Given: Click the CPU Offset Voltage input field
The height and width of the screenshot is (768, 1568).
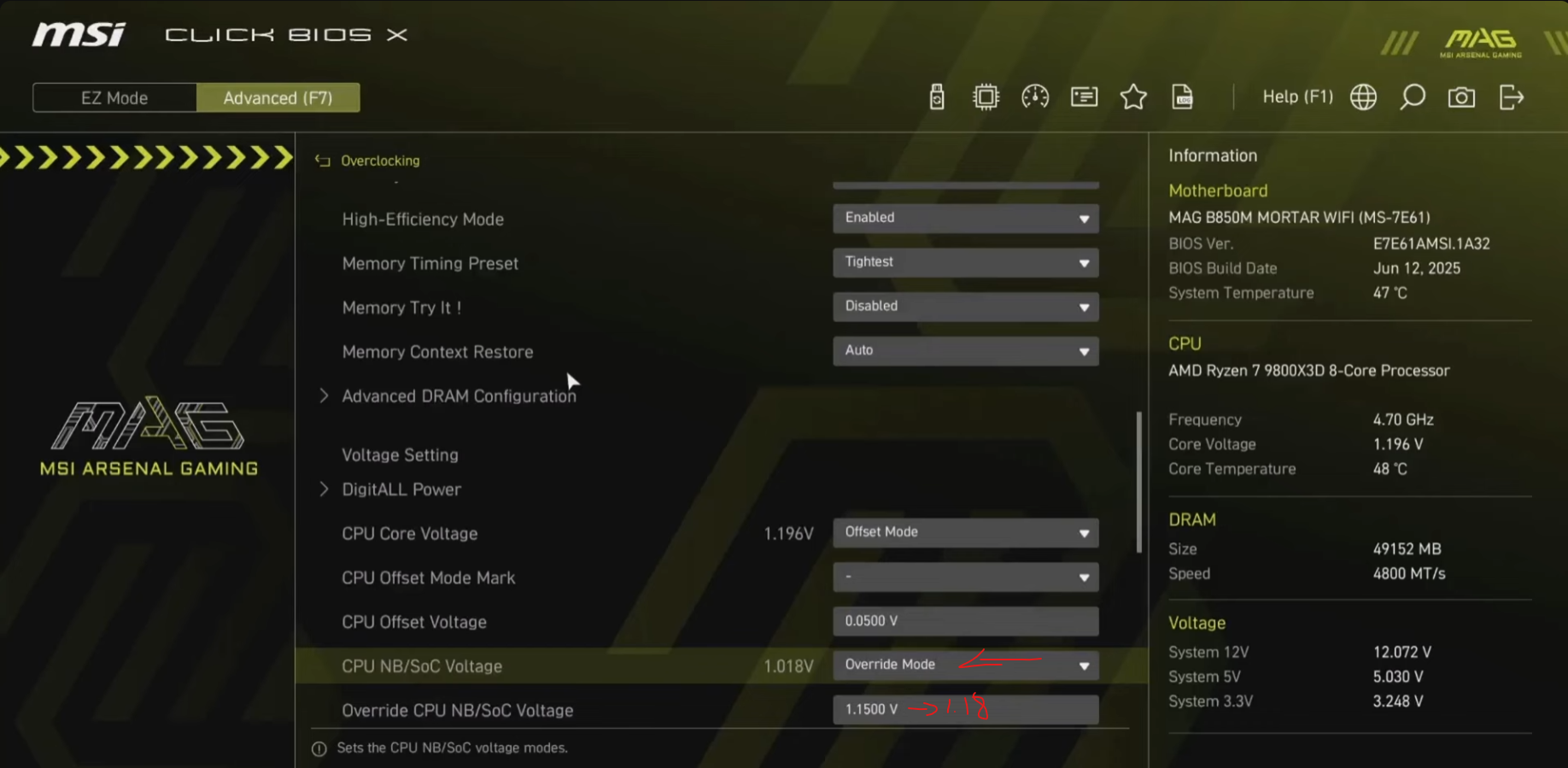Looking at the screenshot, I should pyautogui.click(x=966, y=621).
